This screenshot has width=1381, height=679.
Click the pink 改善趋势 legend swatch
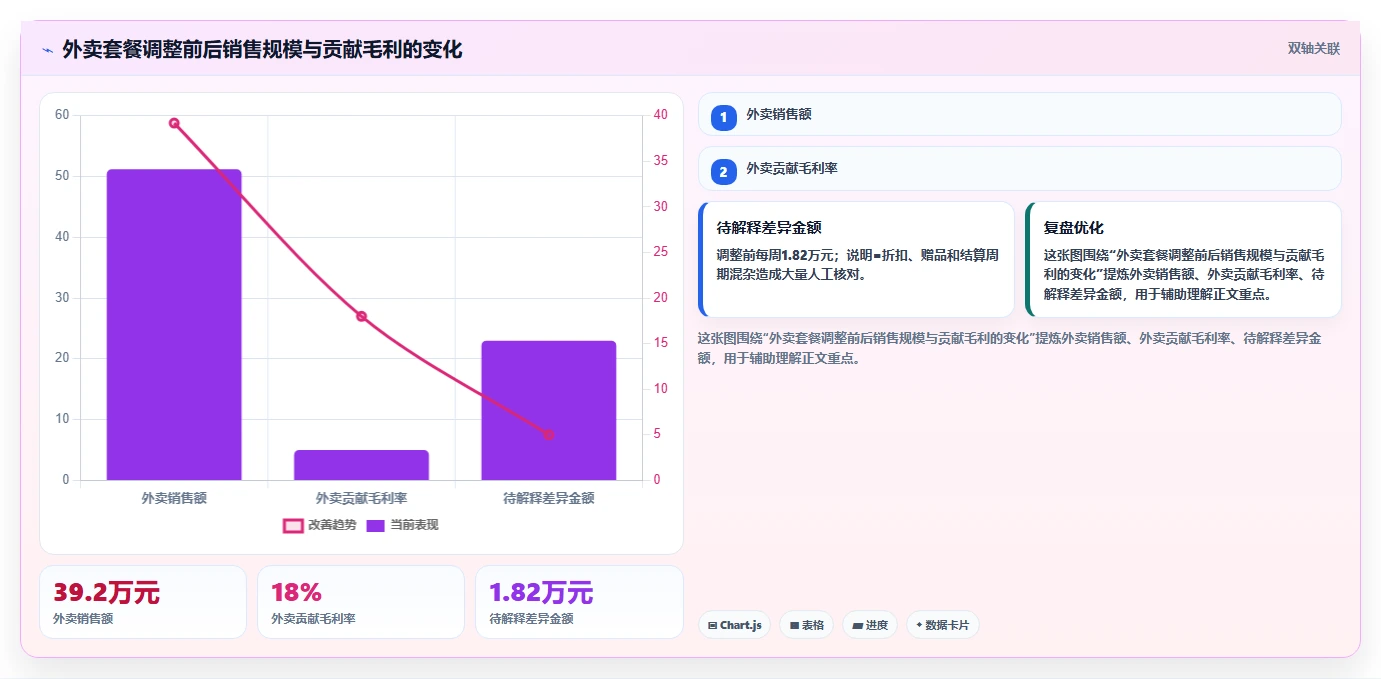pyautogui.click(x=293, y=526)
